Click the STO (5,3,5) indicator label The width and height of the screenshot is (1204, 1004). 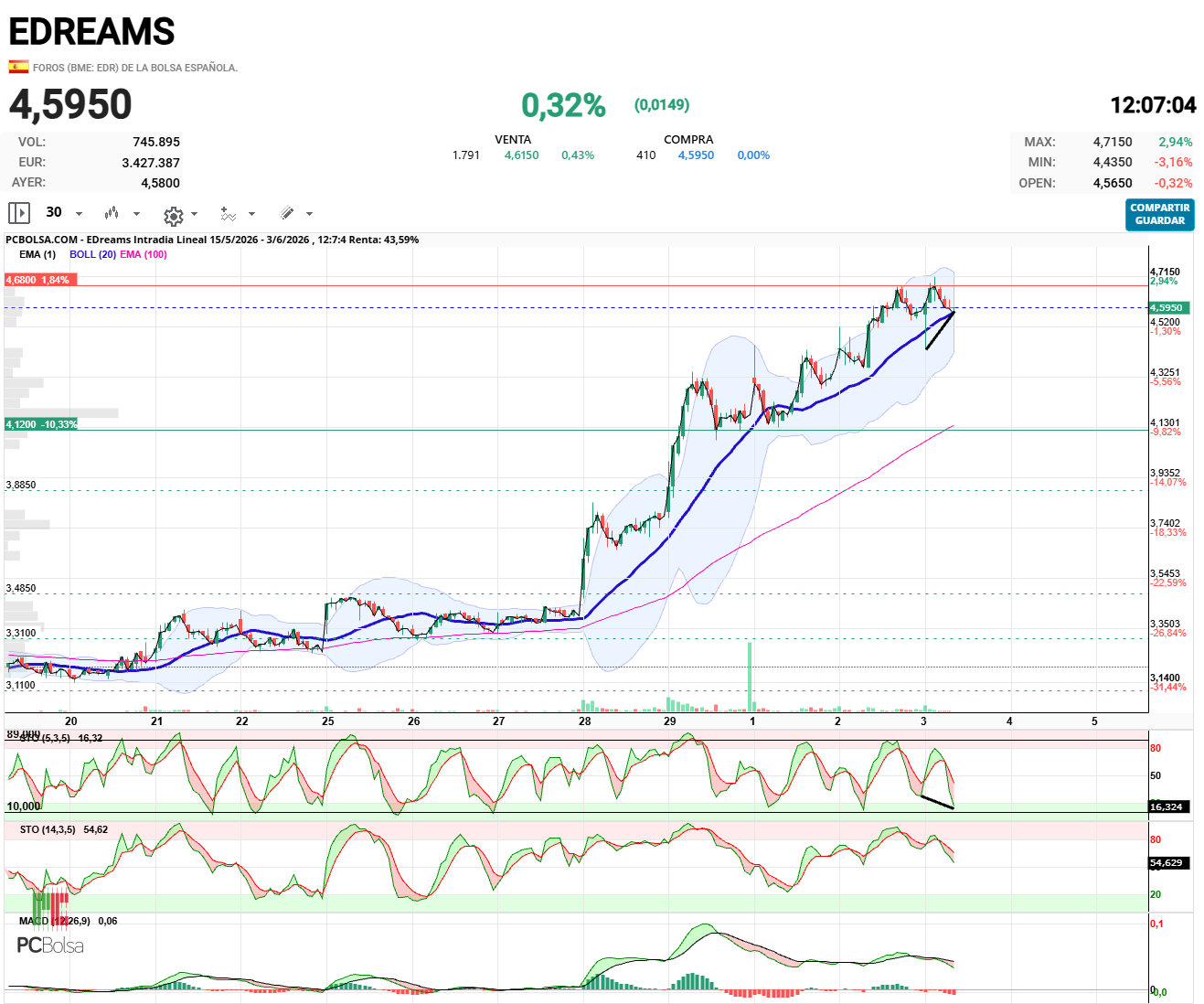44,738
